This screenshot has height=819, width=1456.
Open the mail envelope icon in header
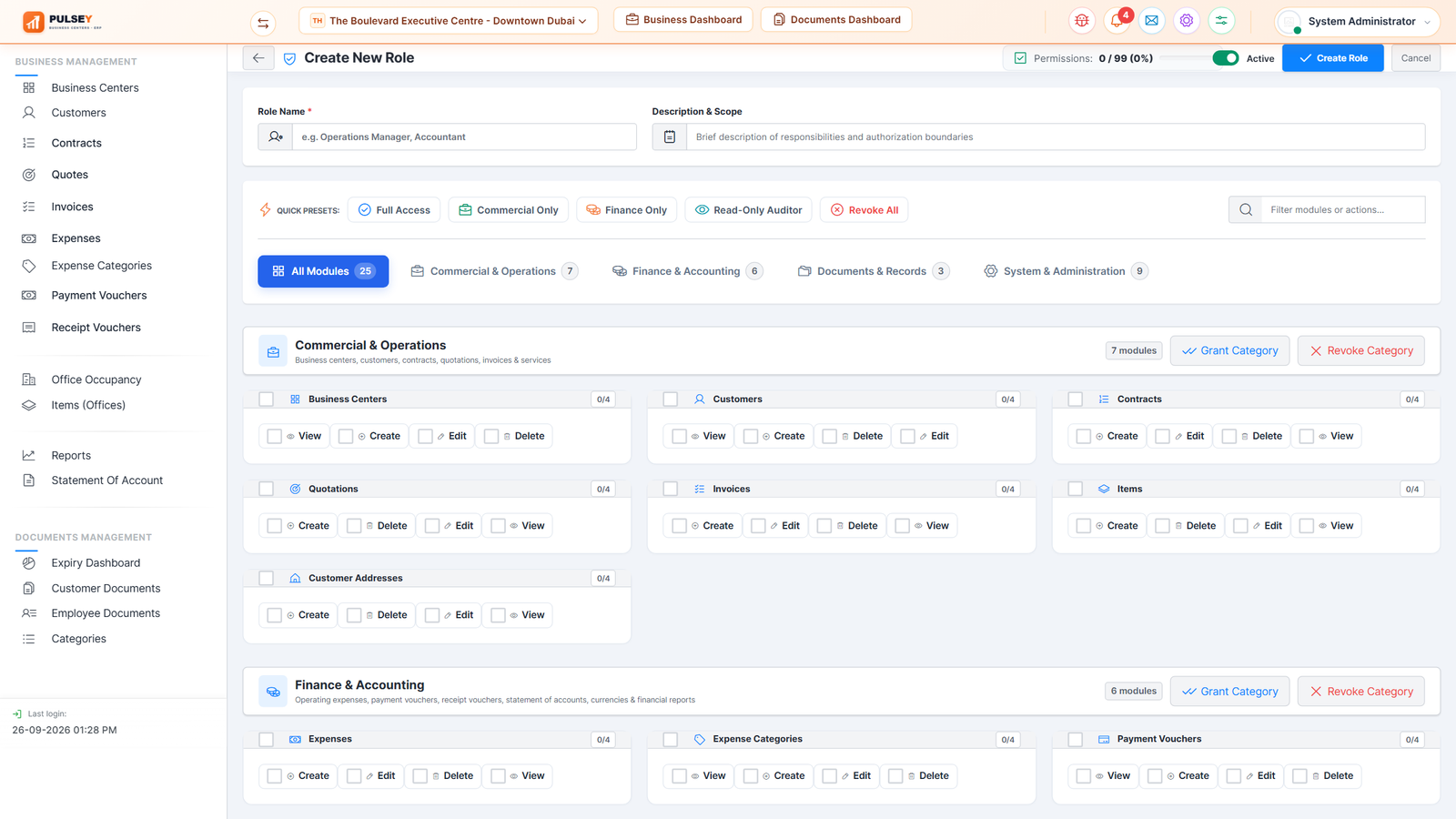click(1151, 20)
